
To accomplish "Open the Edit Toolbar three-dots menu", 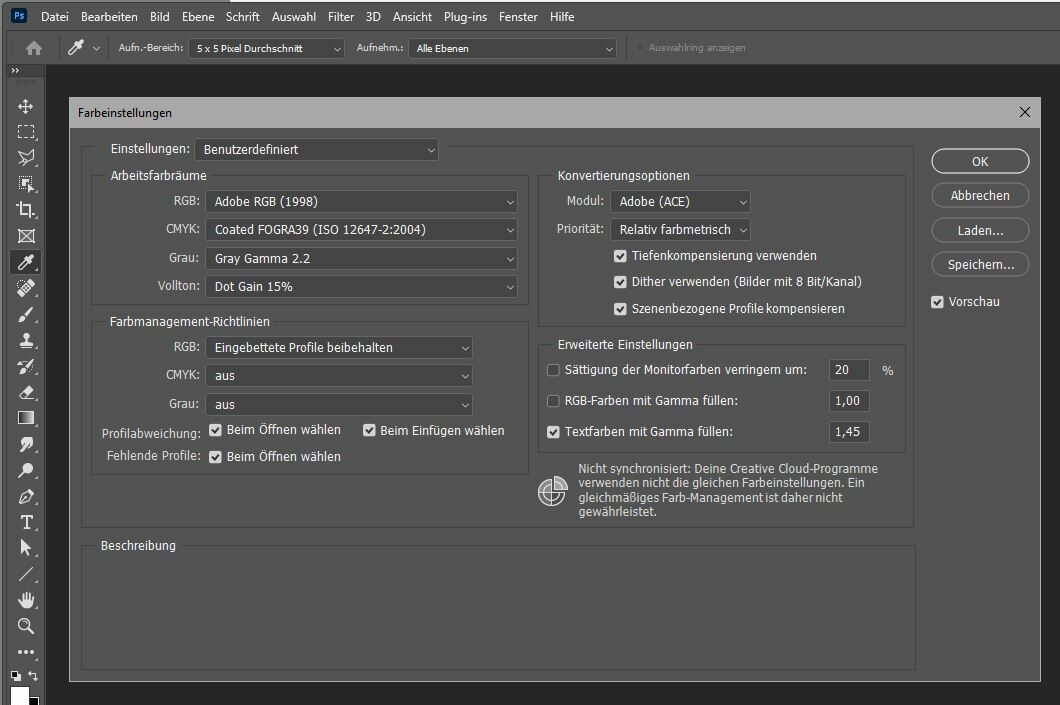I will pos(26,652).
